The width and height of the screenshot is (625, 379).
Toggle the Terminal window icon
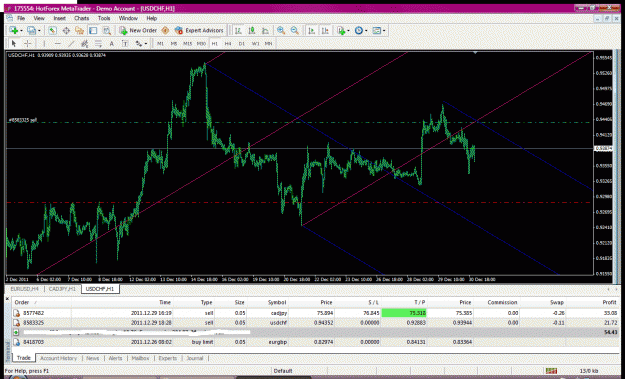point(93,30)
